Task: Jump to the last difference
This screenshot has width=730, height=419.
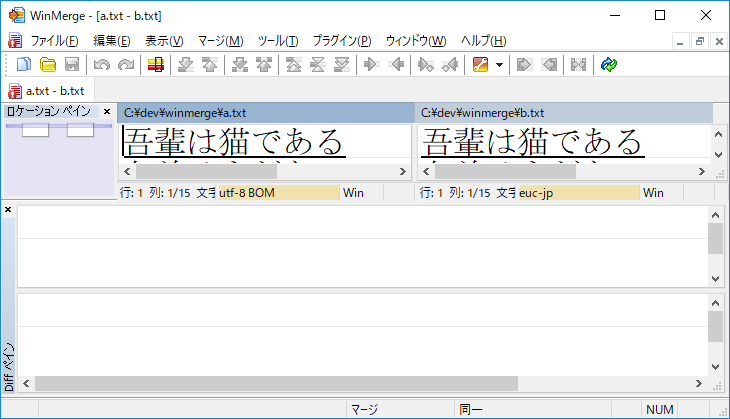Action: [x=342, y=64]
